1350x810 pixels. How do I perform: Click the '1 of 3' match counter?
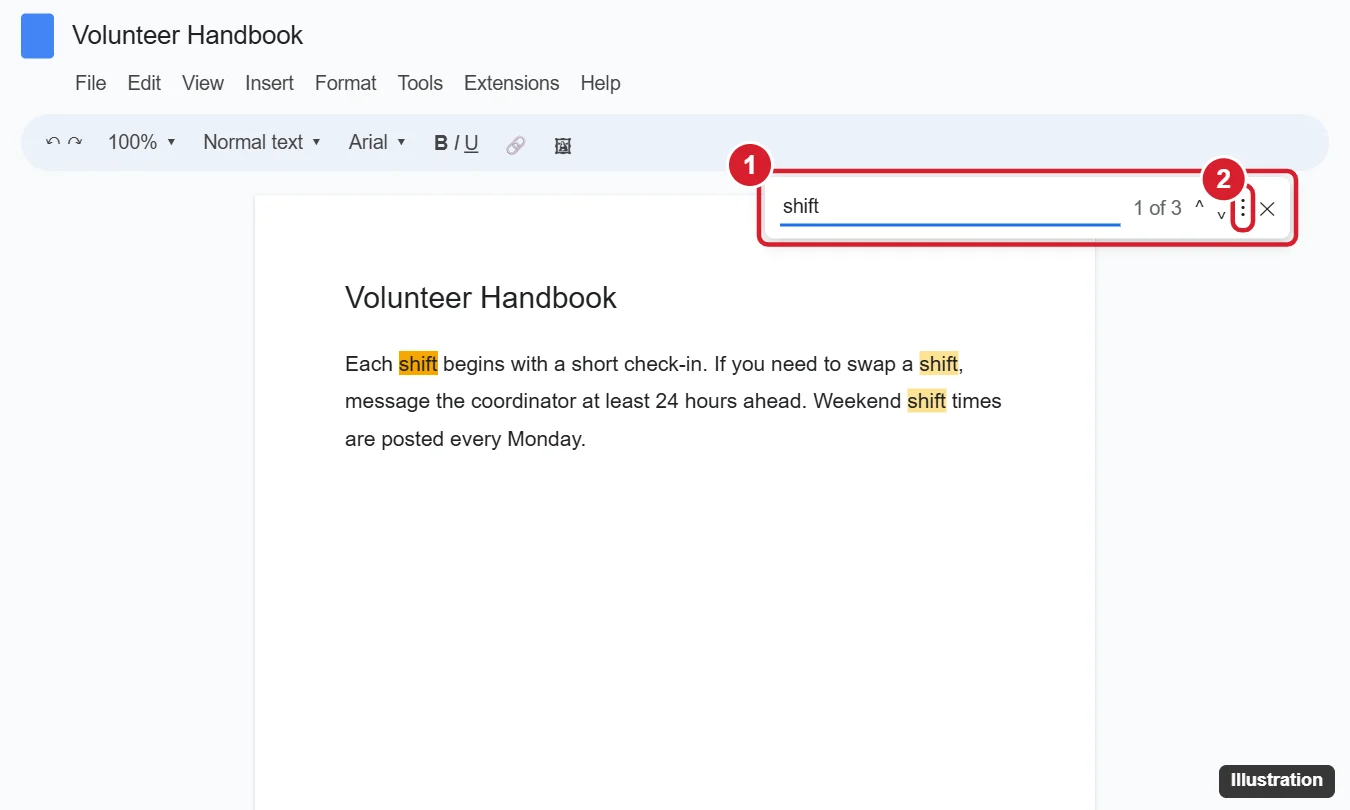(x=1157, y=208)
